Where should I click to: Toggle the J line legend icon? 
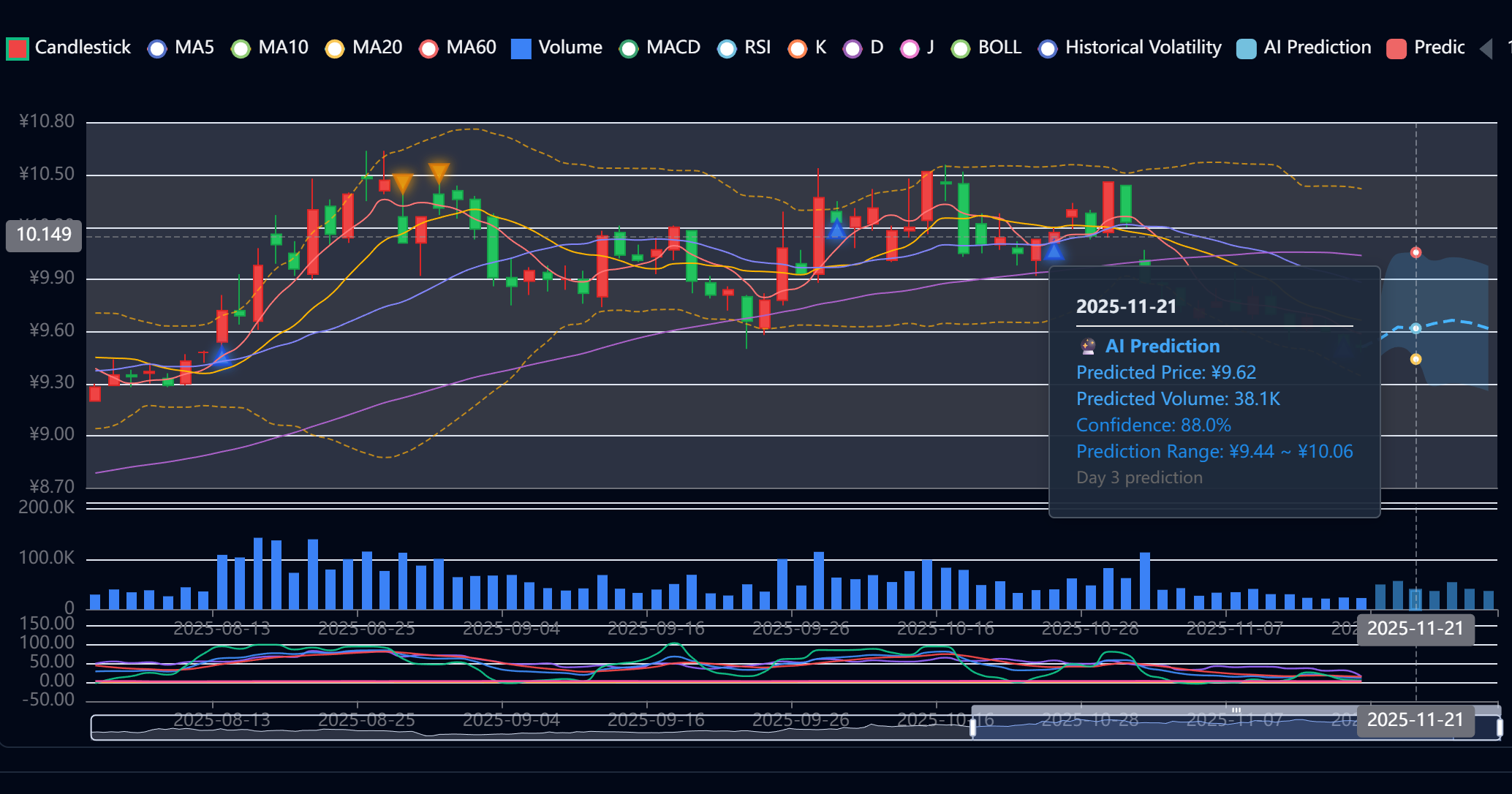[910, 48]
